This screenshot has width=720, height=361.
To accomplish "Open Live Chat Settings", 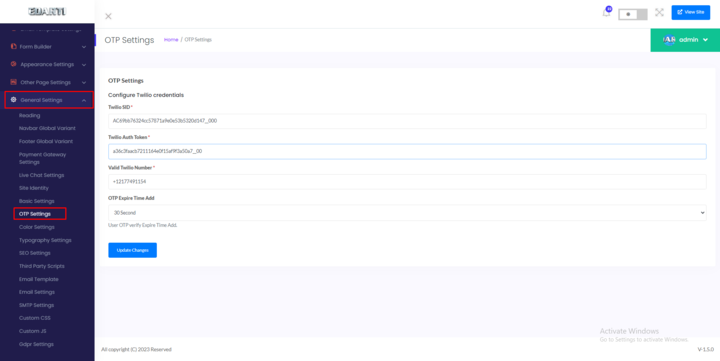I will coord(41,175).
